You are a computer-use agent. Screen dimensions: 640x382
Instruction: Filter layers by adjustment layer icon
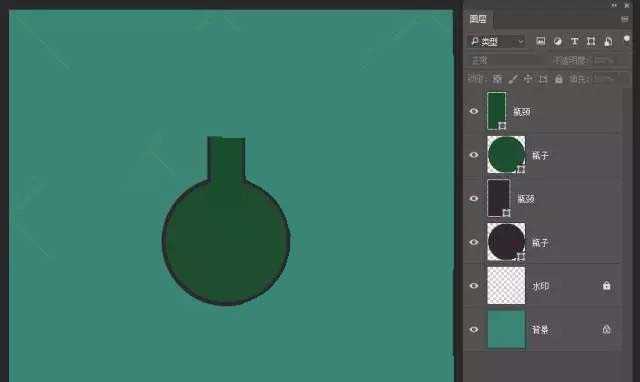(558, 41)
